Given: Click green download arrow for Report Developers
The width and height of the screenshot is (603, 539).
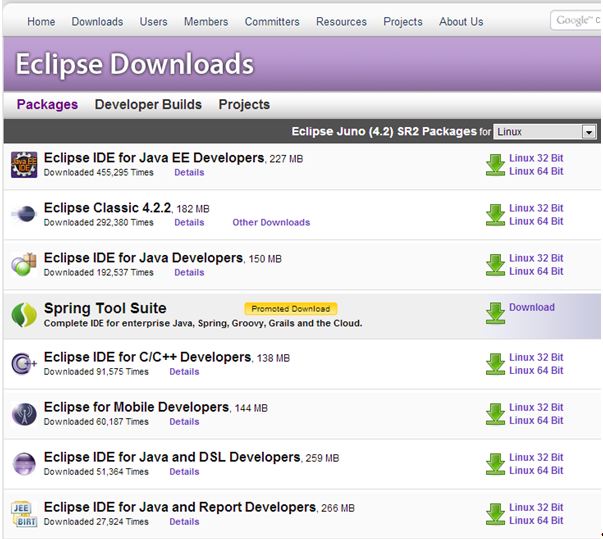Looking at the screenshot, I should (x=495, y=514).
